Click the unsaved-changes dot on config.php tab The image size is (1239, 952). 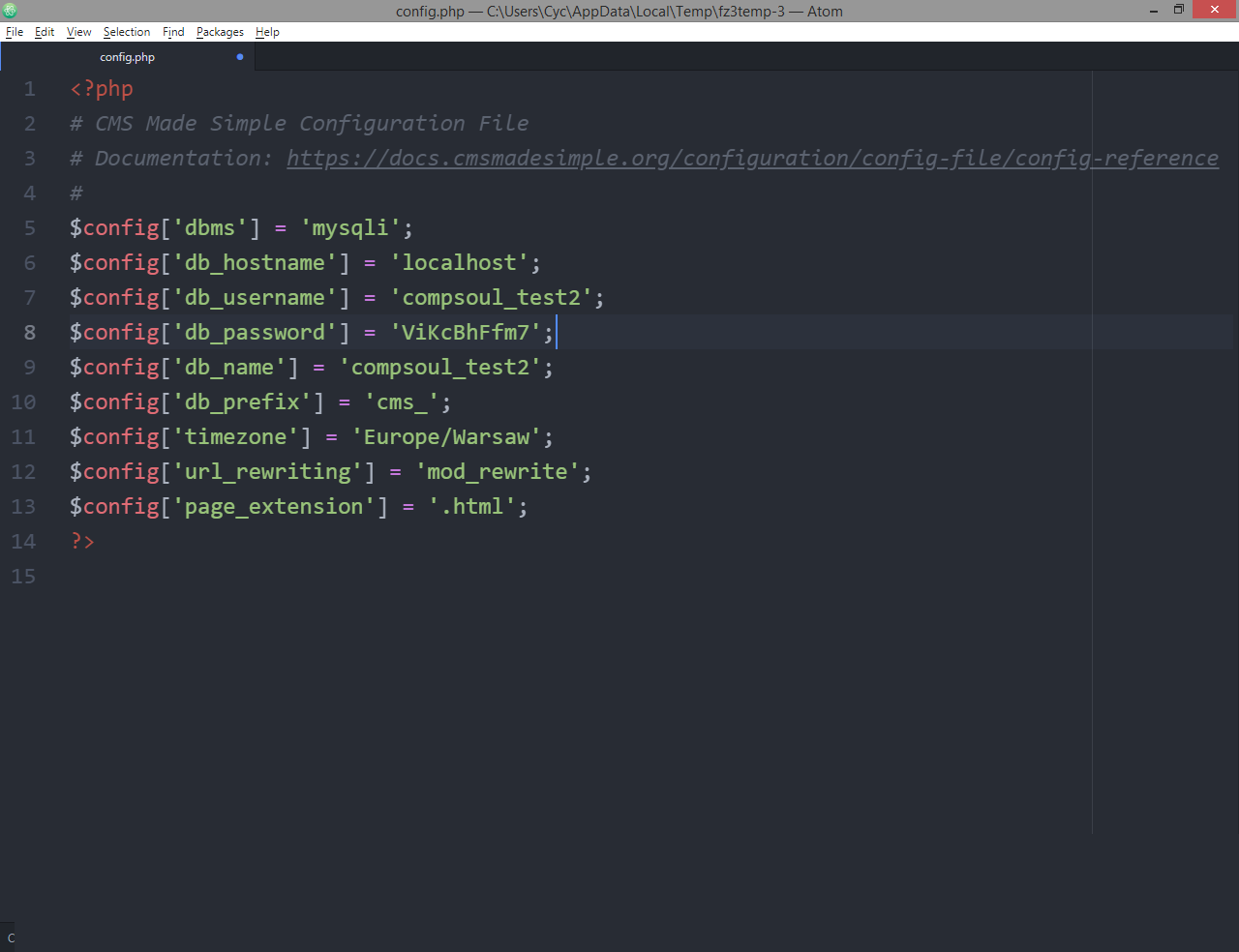pyautogui.click(x=239, y=56)
